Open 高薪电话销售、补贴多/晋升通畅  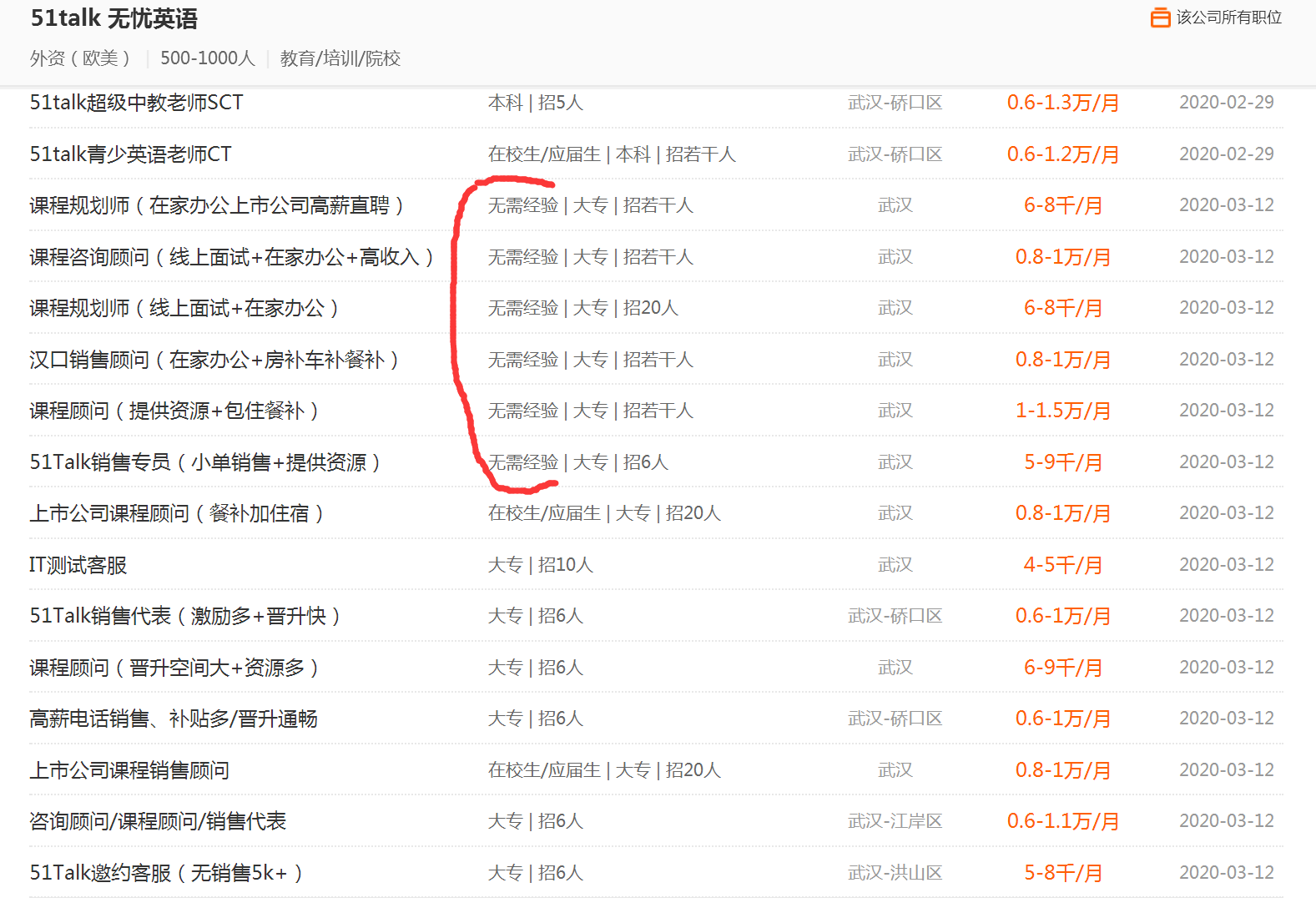click(x=174, y=719)
